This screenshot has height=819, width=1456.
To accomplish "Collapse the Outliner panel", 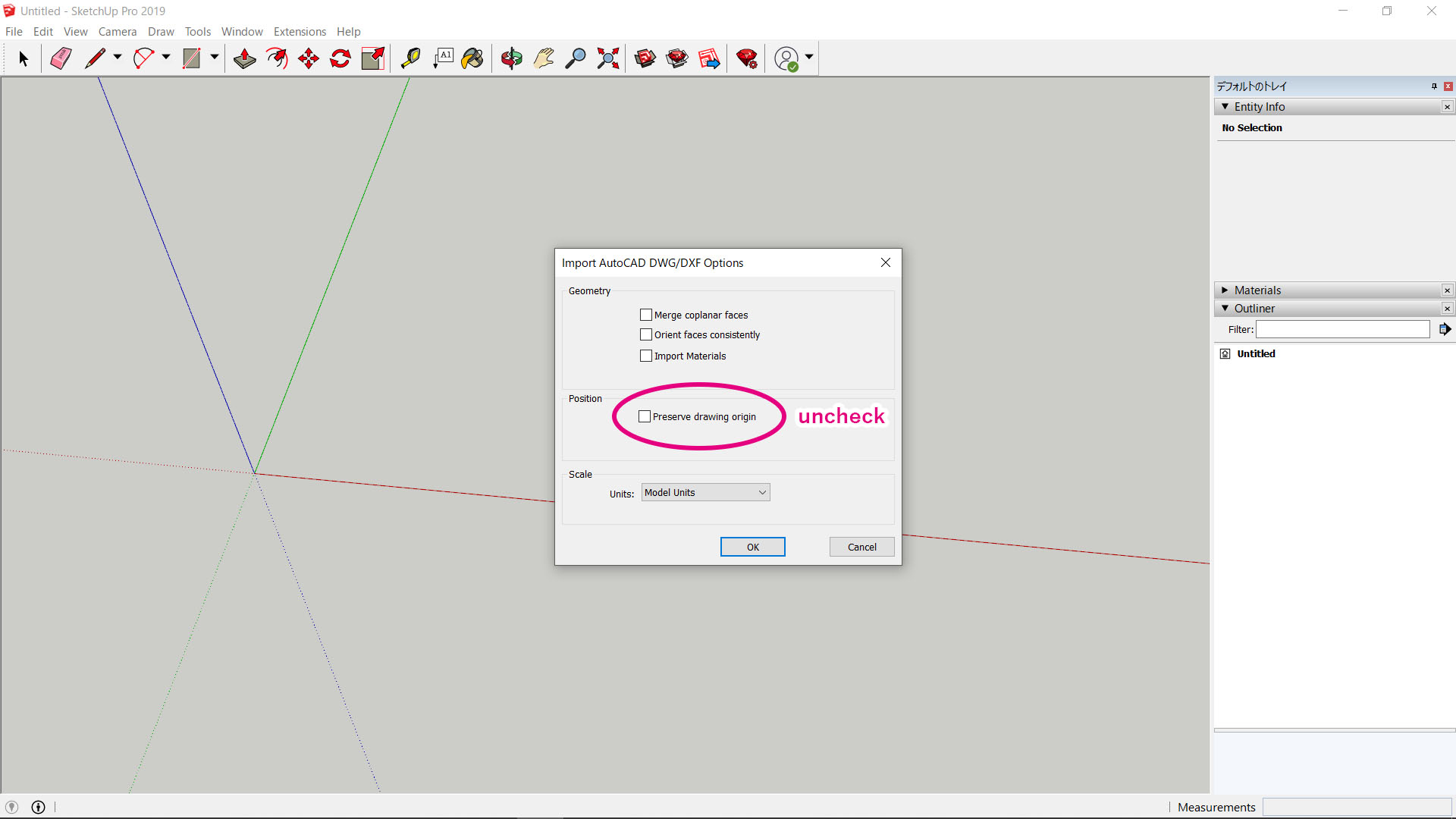I will point(1225,309).
